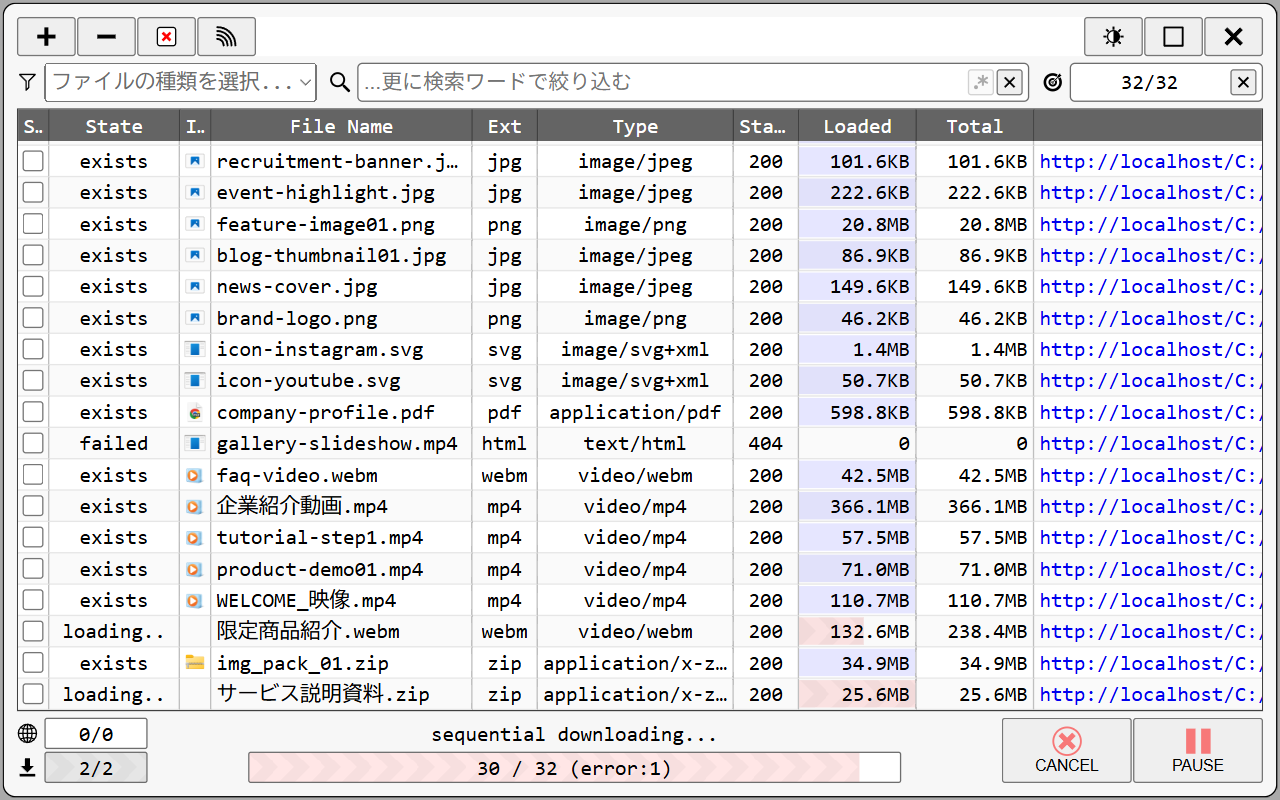Clear the 32/32 counter filter

coord(1243,83)
